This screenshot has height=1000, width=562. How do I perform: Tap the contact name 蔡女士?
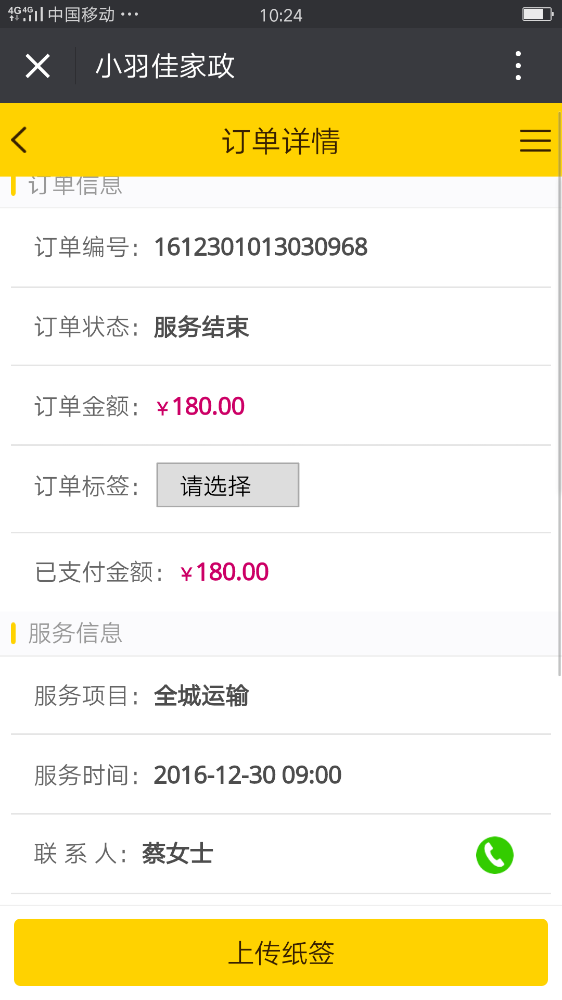[177, 854]
